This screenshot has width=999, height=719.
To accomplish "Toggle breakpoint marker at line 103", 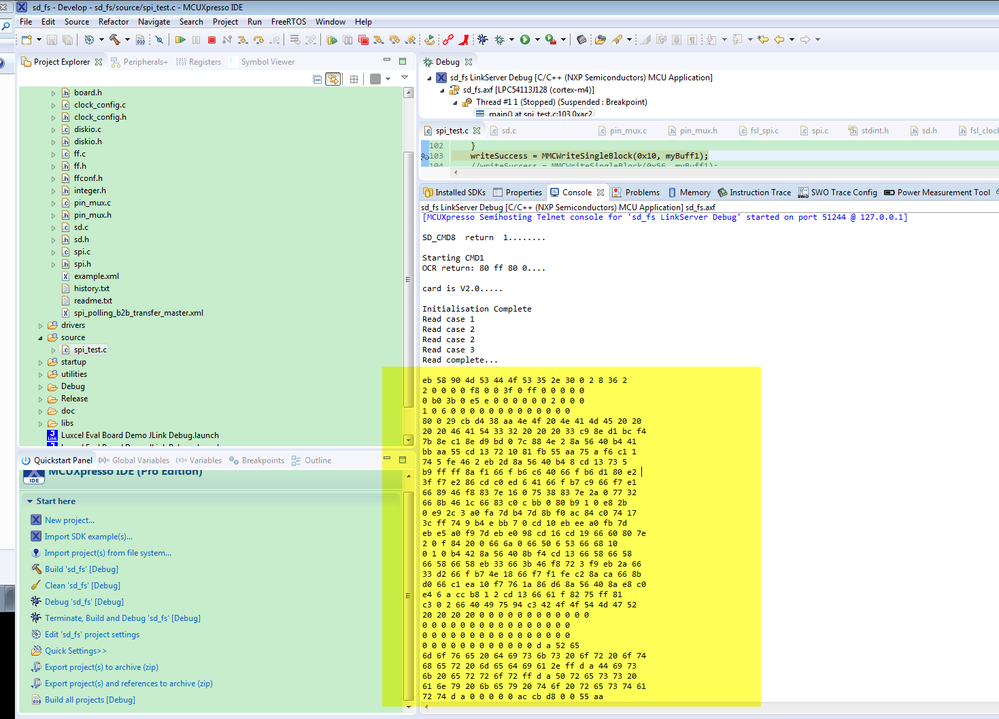I will (x=425, y=155).
